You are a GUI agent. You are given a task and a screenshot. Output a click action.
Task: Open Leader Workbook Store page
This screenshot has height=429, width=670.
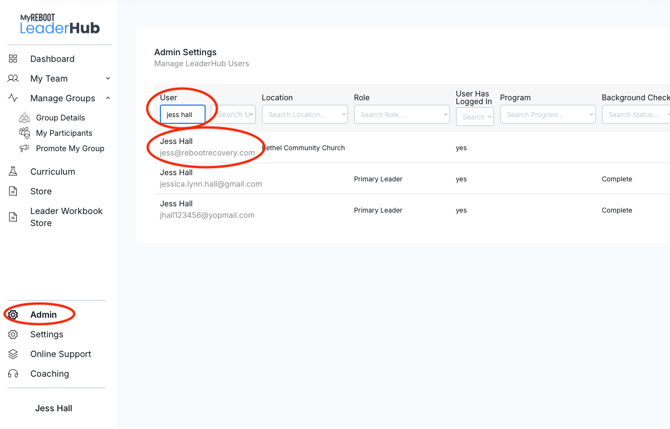(66, 217)
